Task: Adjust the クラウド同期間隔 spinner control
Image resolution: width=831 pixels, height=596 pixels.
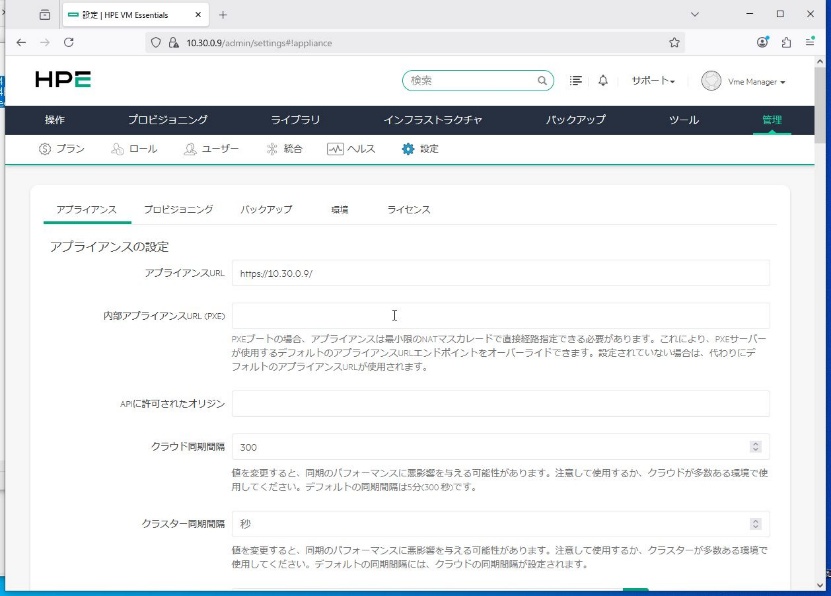Action: 755,447
